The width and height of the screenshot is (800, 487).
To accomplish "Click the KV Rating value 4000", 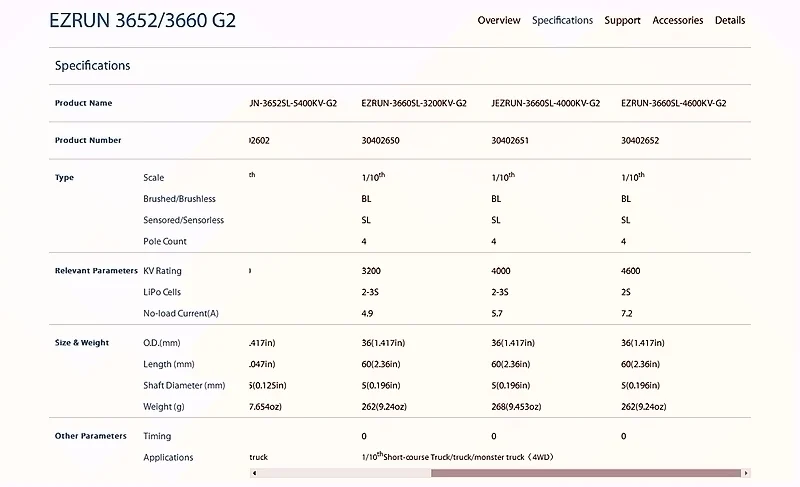I will point(501,271).
